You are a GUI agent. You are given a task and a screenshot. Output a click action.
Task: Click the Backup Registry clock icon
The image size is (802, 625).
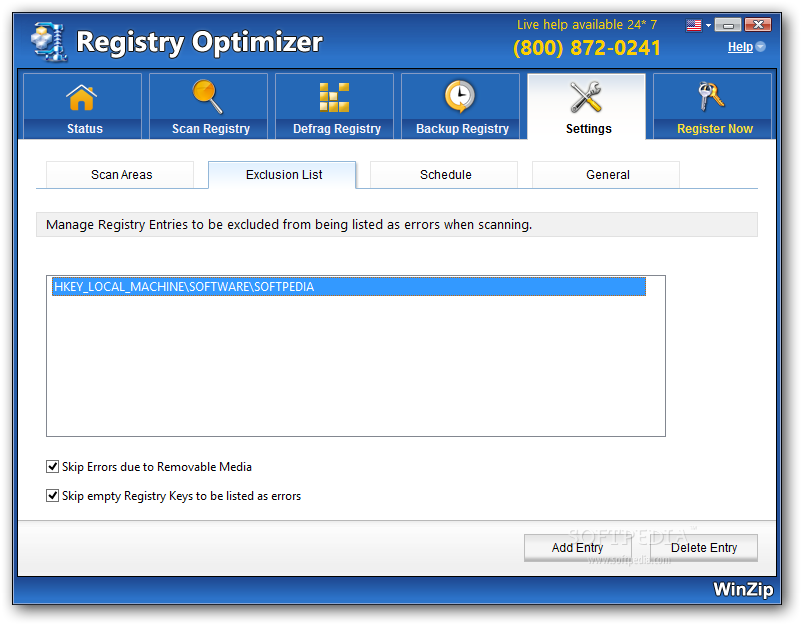pos(460,96)
